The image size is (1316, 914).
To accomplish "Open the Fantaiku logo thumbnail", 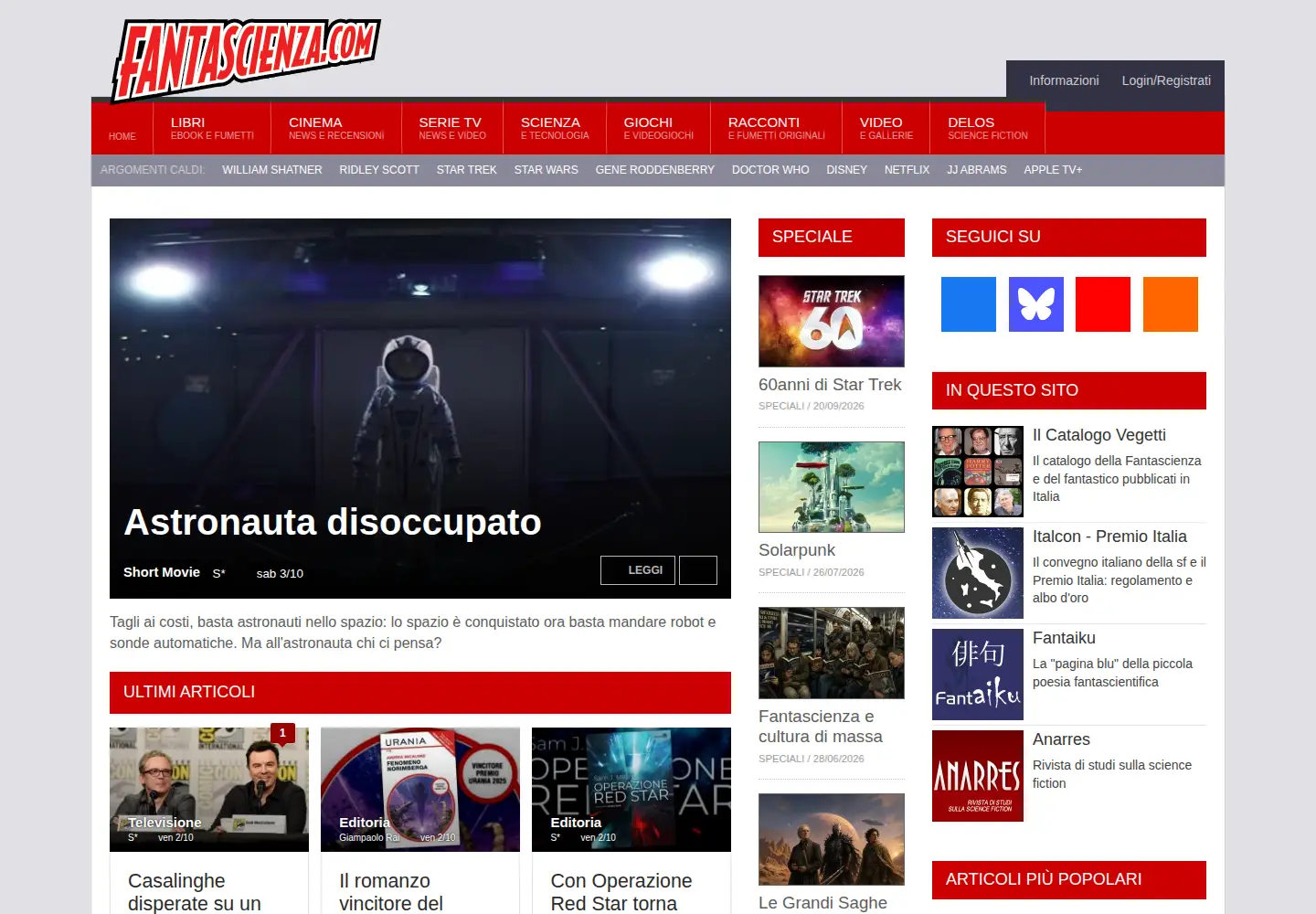I will point(978,675).
